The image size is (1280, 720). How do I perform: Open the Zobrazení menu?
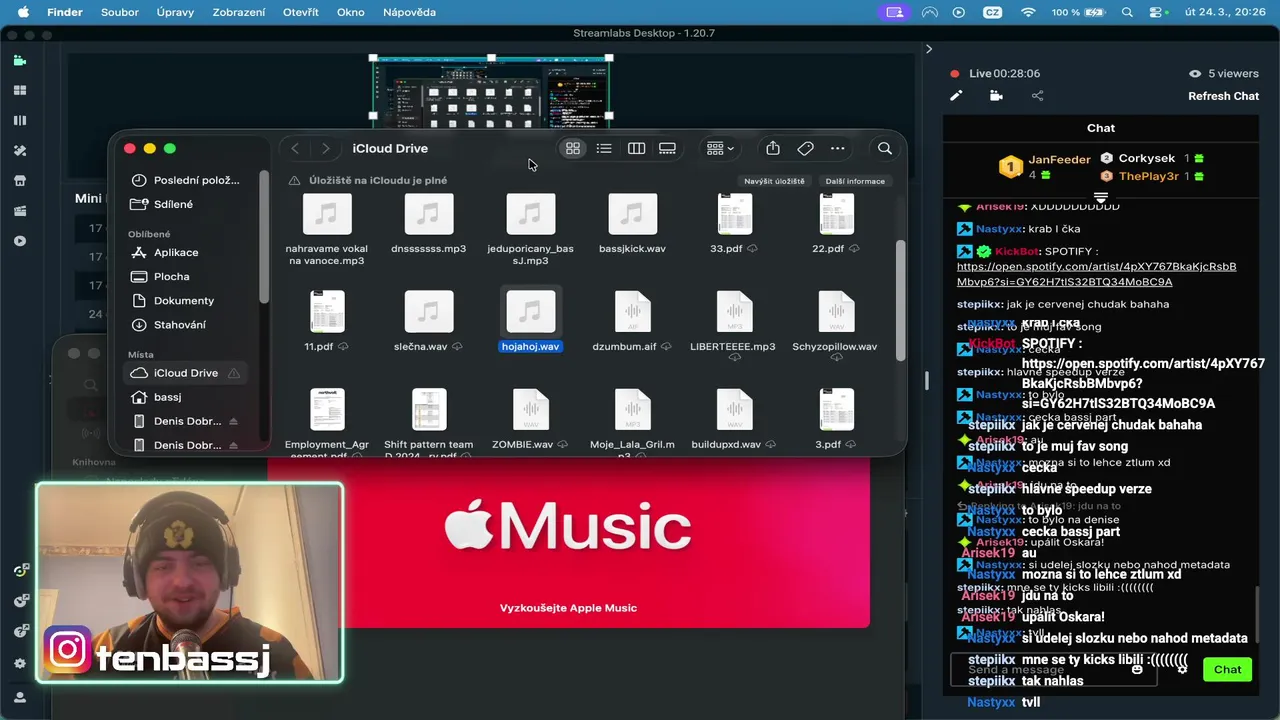(239, 12)
